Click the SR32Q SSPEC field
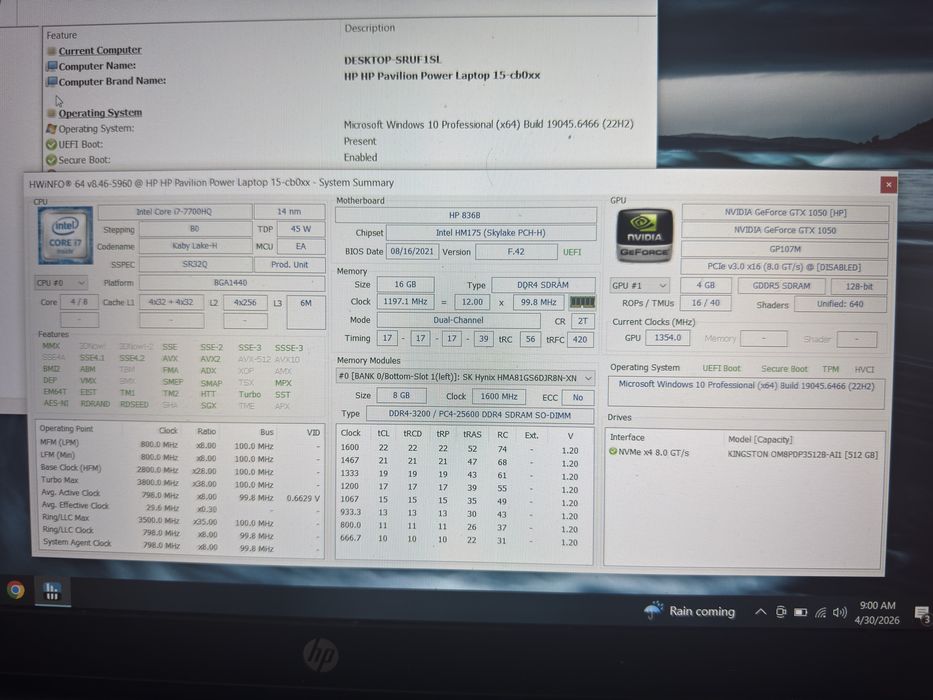The height and width of the screenshot is (700, 933). point(195,264)
